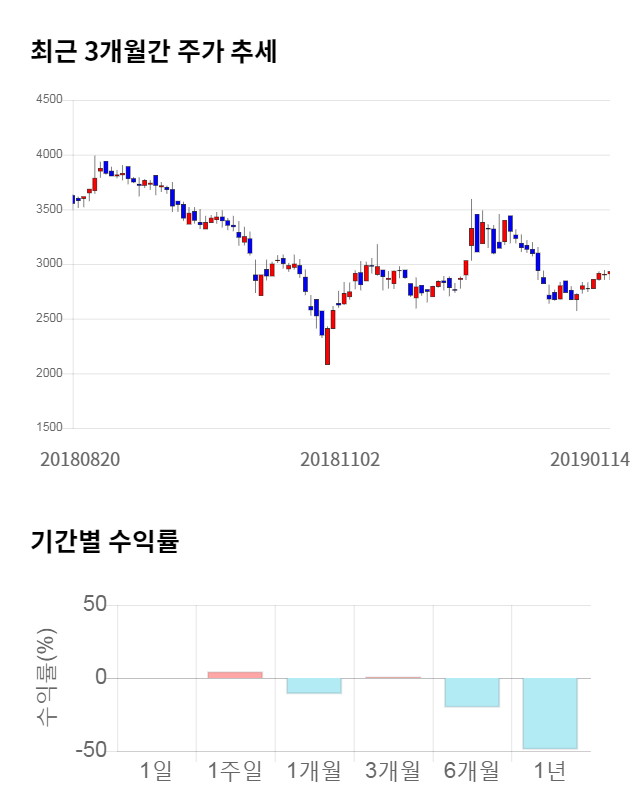Click the 20180820 start date label
Image resolution: width=640 pixels, height=810 pixels.
80,460
